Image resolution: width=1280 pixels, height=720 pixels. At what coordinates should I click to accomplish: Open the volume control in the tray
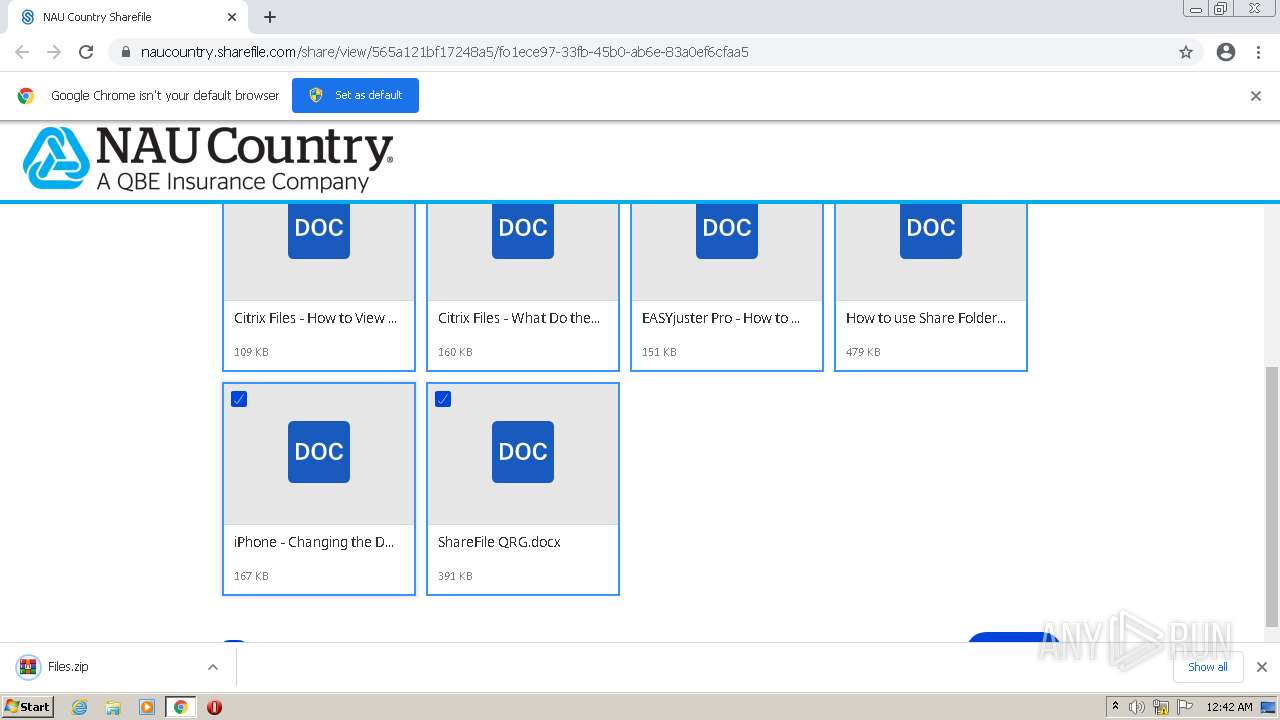point(1137,707)
